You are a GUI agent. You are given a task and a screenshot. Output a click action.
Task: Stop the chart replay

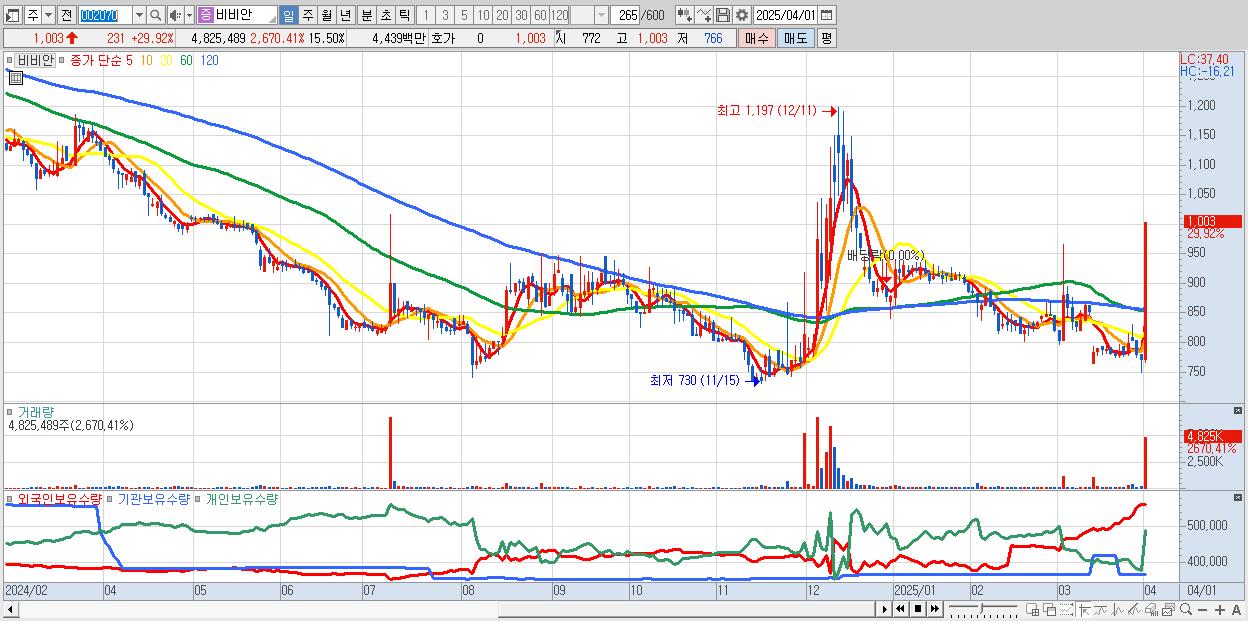918,609
